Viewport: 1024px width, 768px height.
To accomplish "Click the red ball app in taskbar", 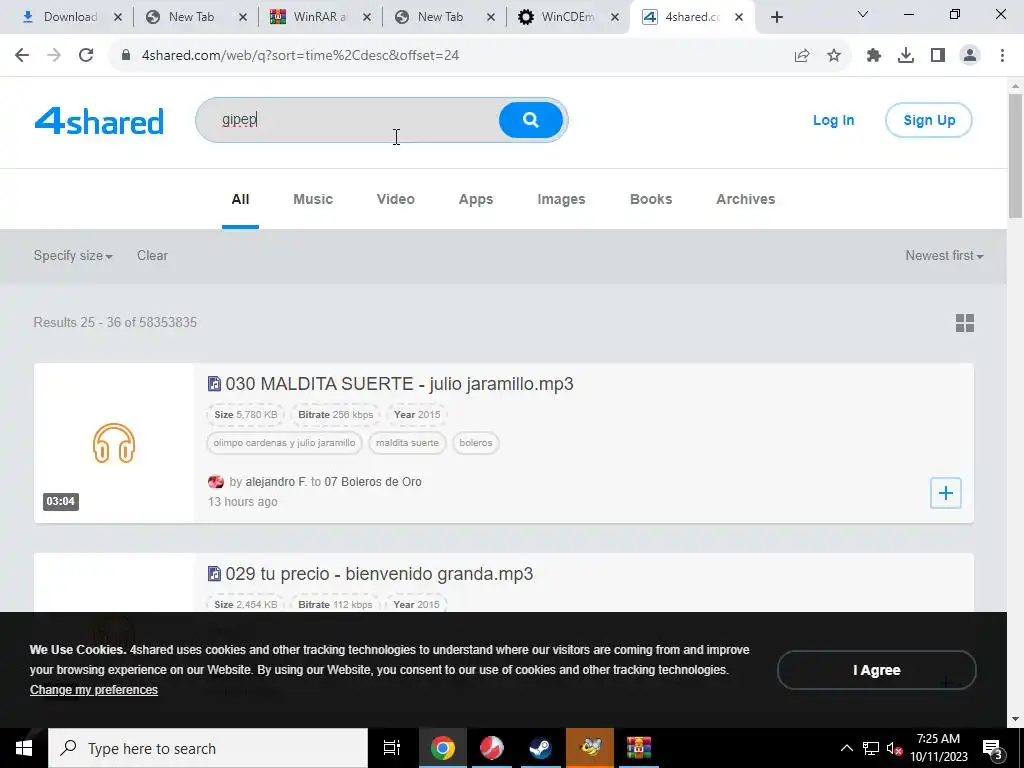I will (x=491, y=748).
